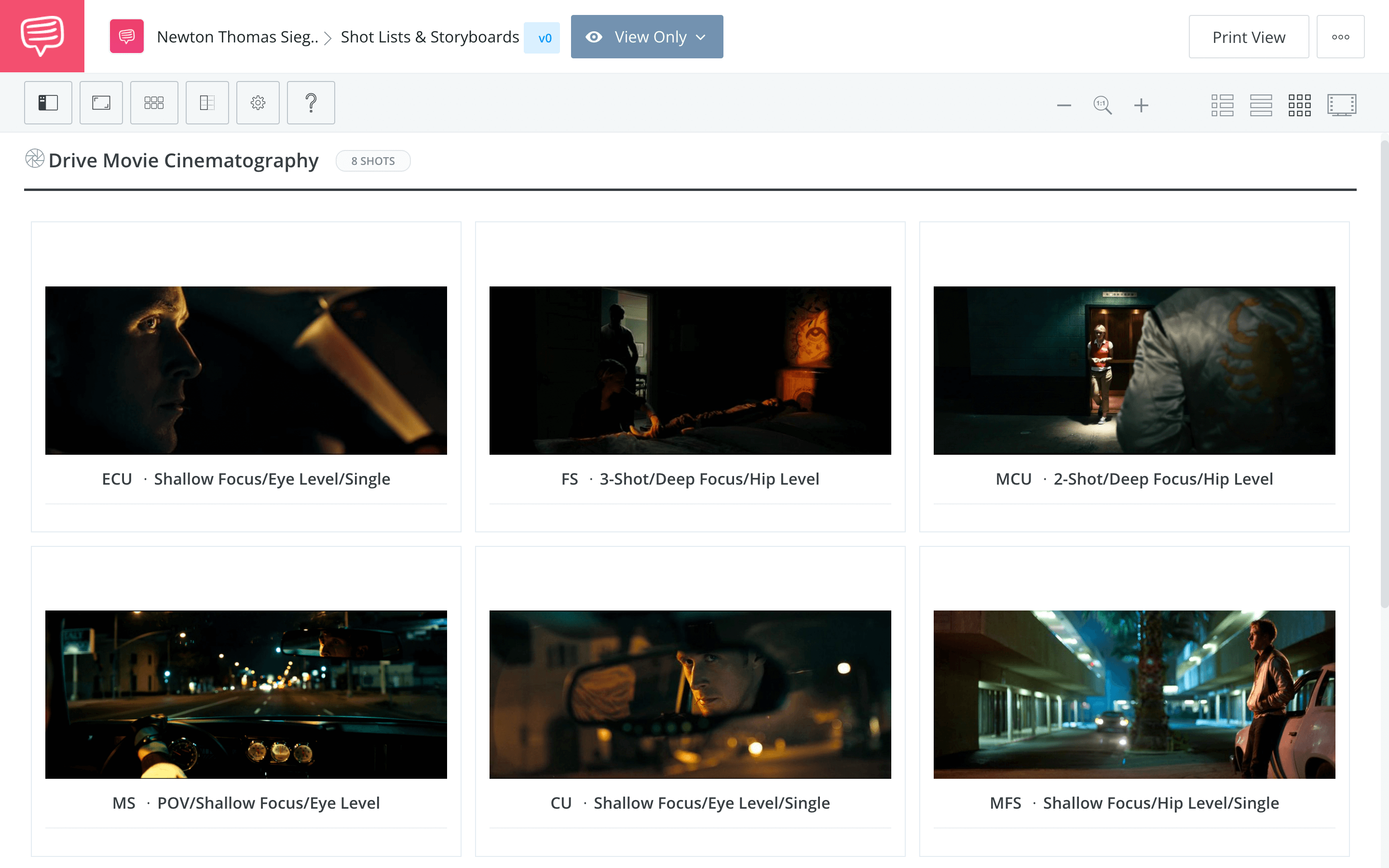Open the pink project chat icon

pos(127,37)
